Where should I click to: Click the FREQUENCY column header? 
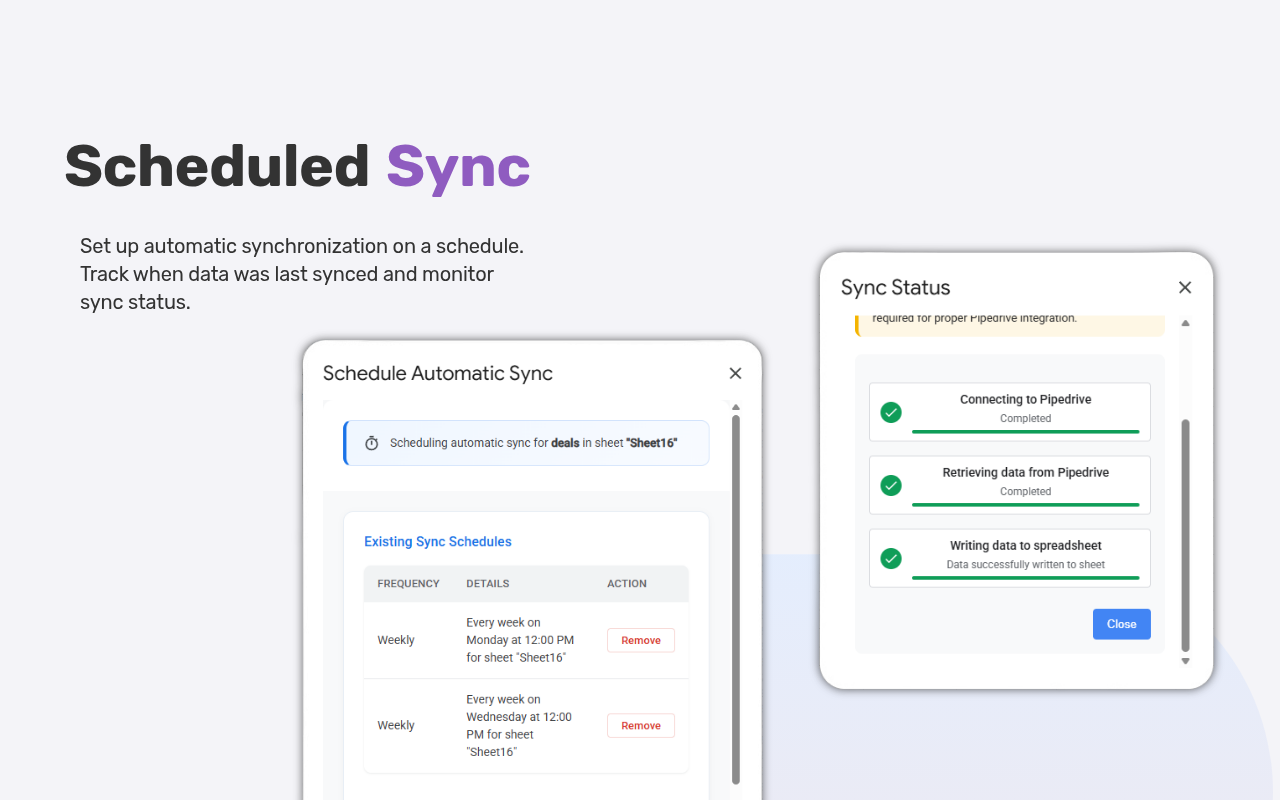click(409, 583)
